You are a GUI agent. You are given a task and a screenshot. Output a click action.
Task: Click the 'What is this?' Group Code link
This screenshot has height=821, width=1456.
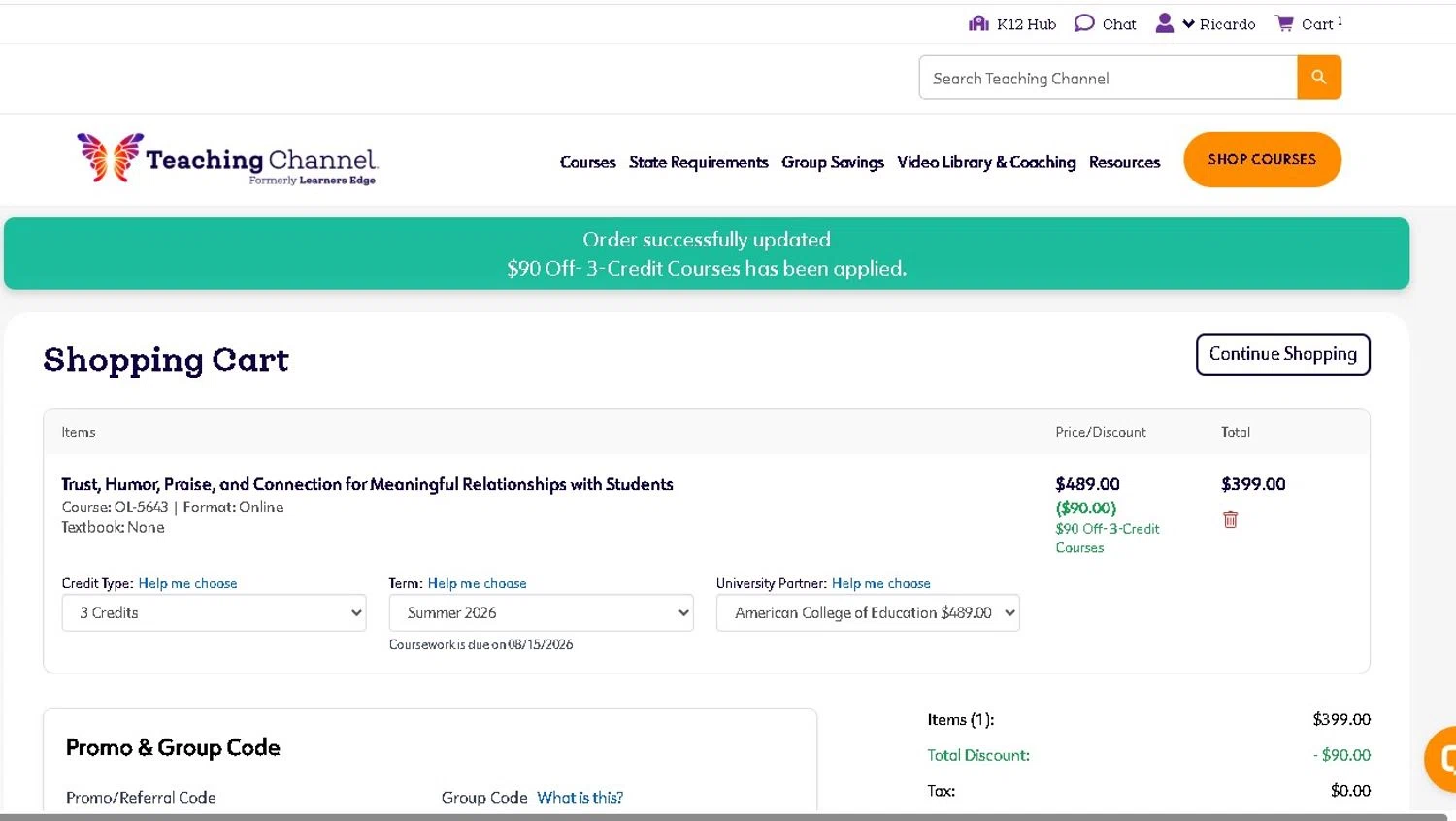tap(579, 797)
